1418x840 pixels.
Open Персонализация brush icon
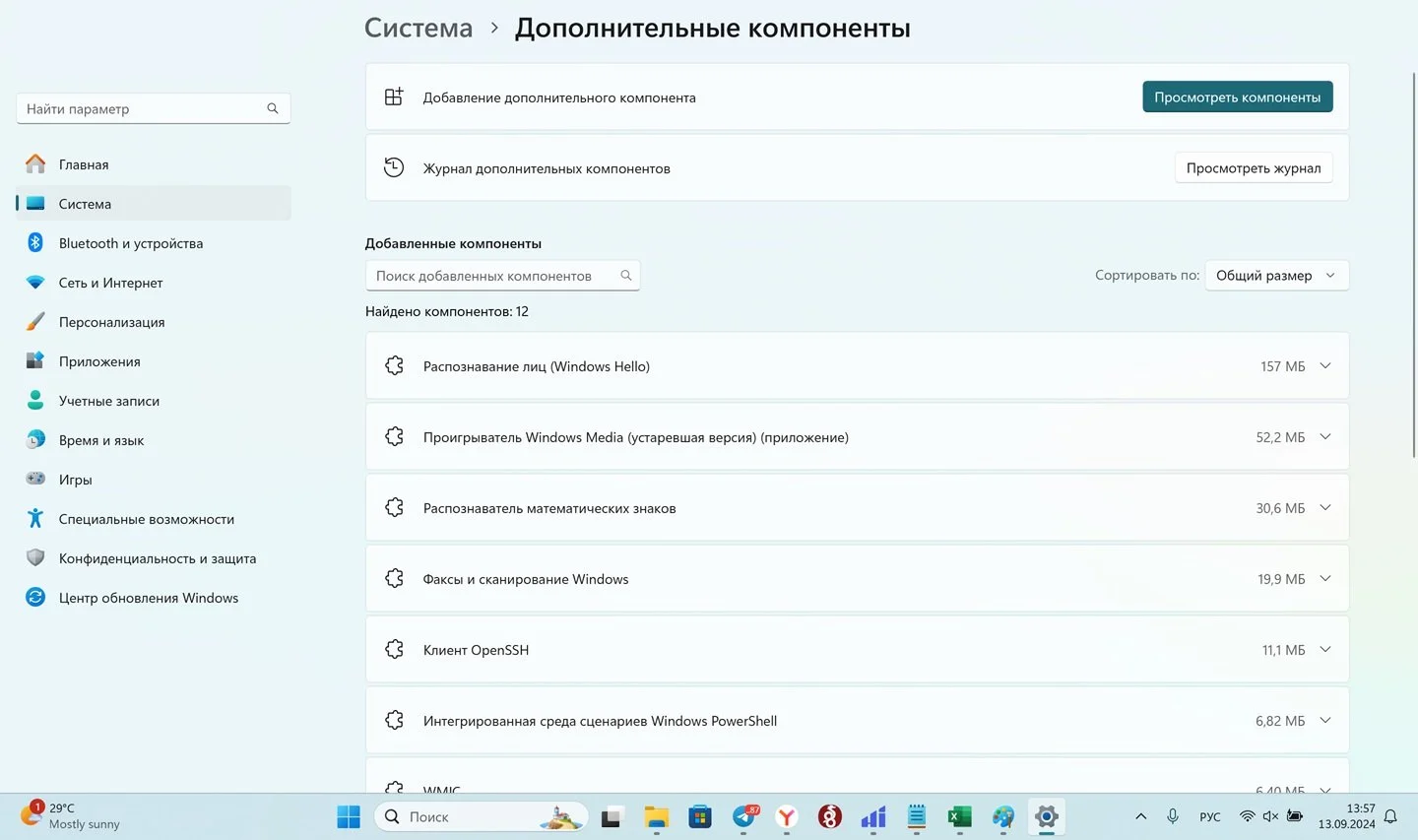tap(35, 322)
